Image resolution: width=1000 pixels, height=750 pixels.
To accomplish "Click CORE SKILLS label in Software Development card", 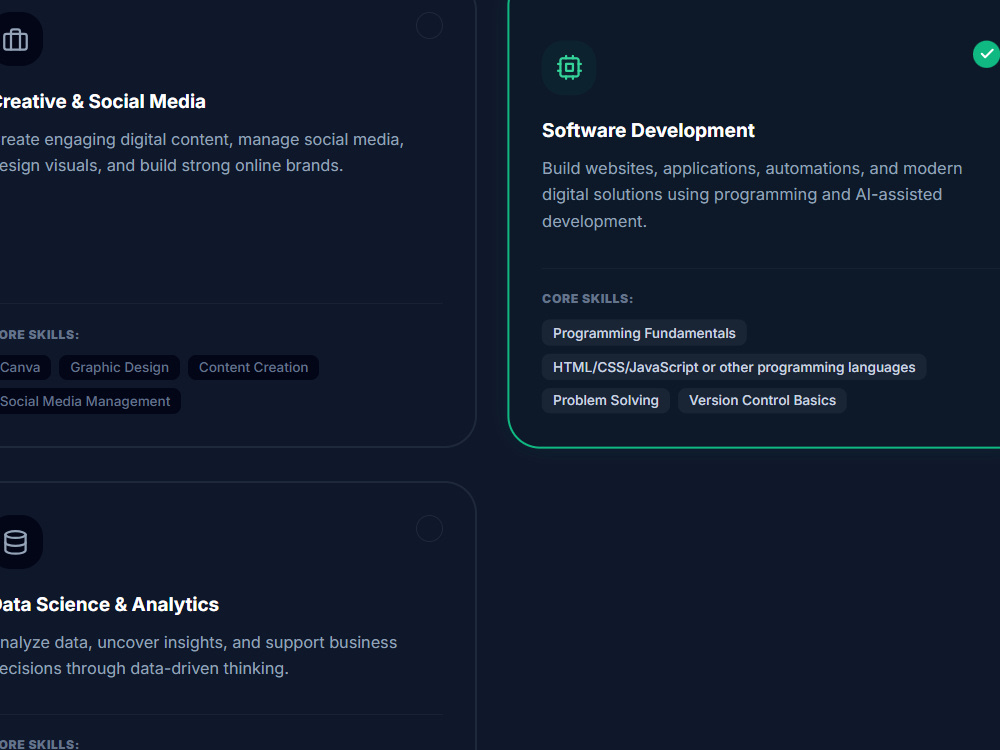I will (587, 298).
